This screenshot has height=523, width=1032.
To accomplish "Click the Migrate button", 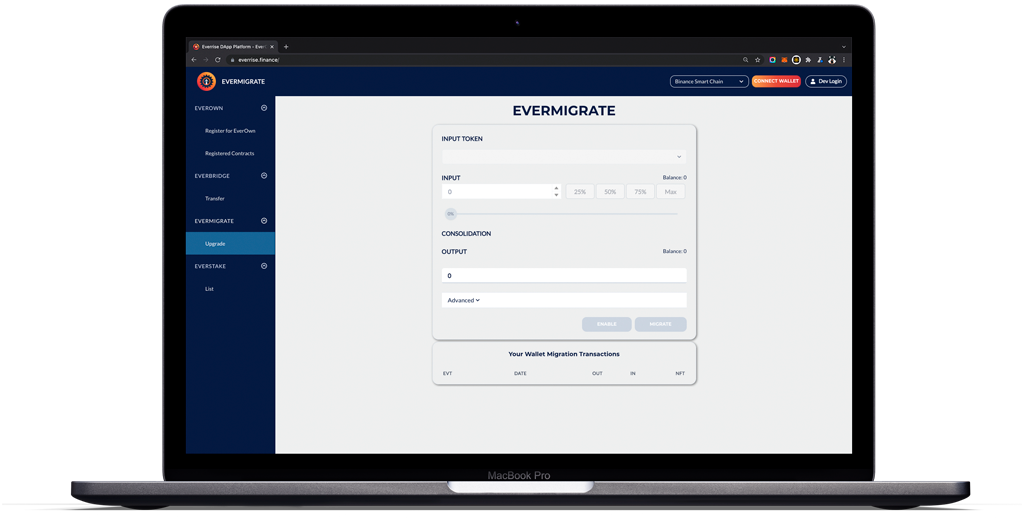I will click(661, 324).
